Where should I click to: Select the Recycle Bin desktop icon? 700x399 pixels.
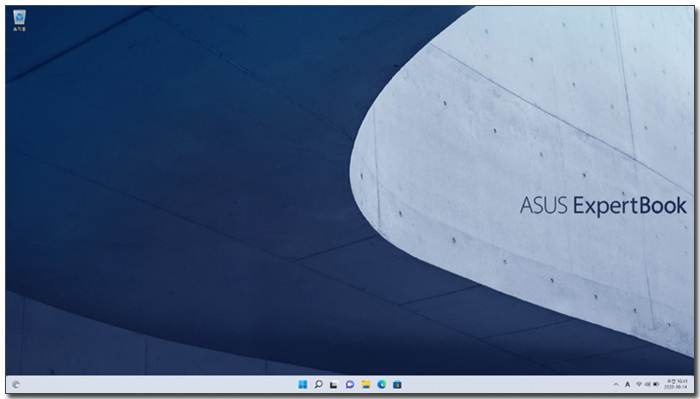pyautogui.click(x=19, y=21)
